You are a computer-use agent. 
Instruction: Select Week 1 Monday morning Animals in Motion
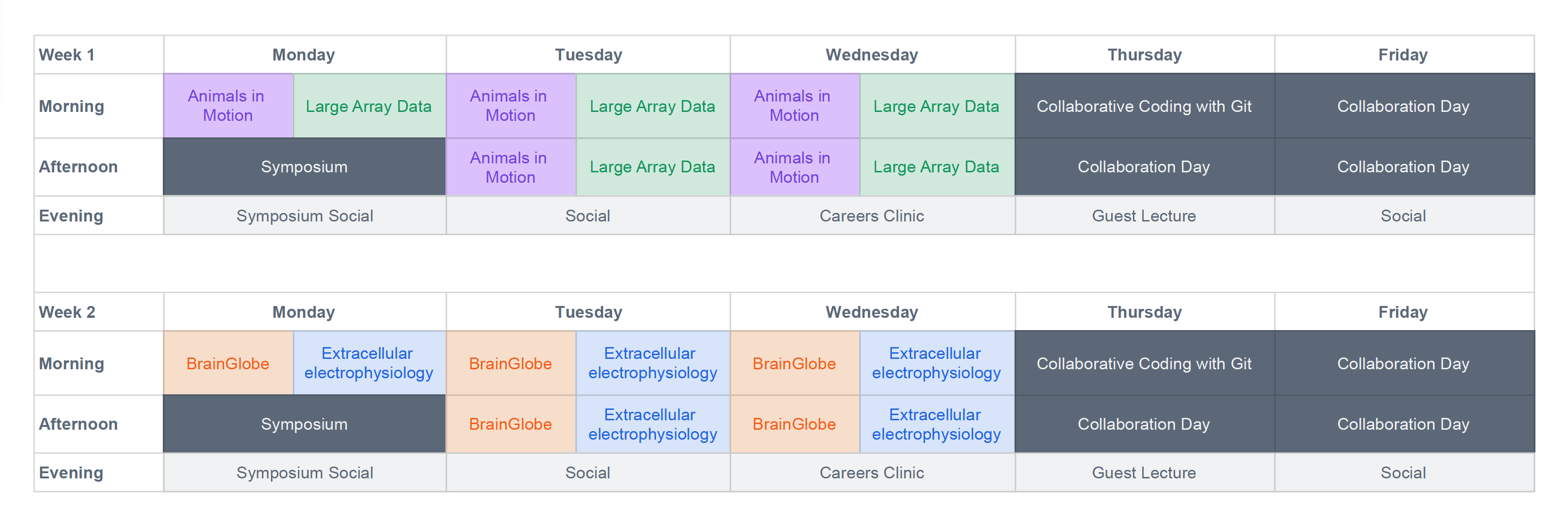227,106
